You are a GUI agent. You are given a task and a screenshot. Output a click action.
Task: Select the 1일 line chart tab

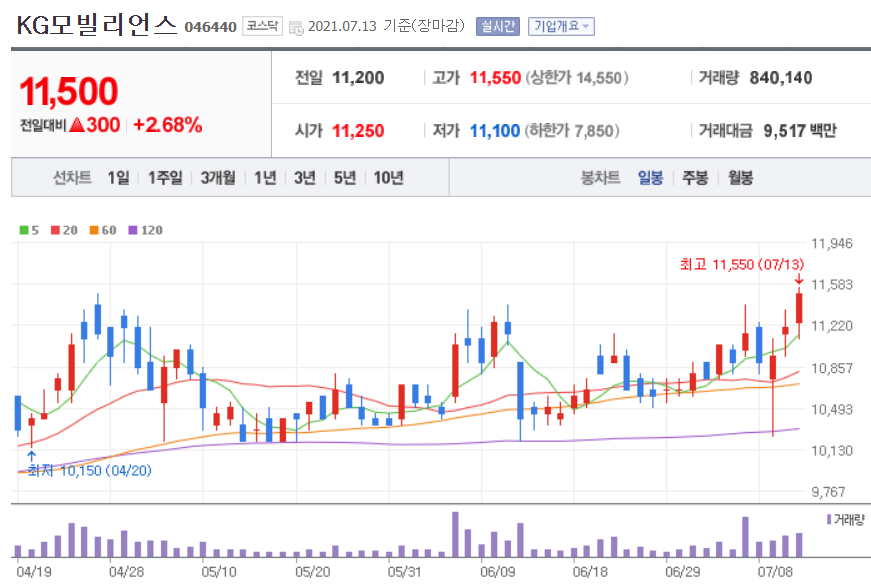(118, 178)
